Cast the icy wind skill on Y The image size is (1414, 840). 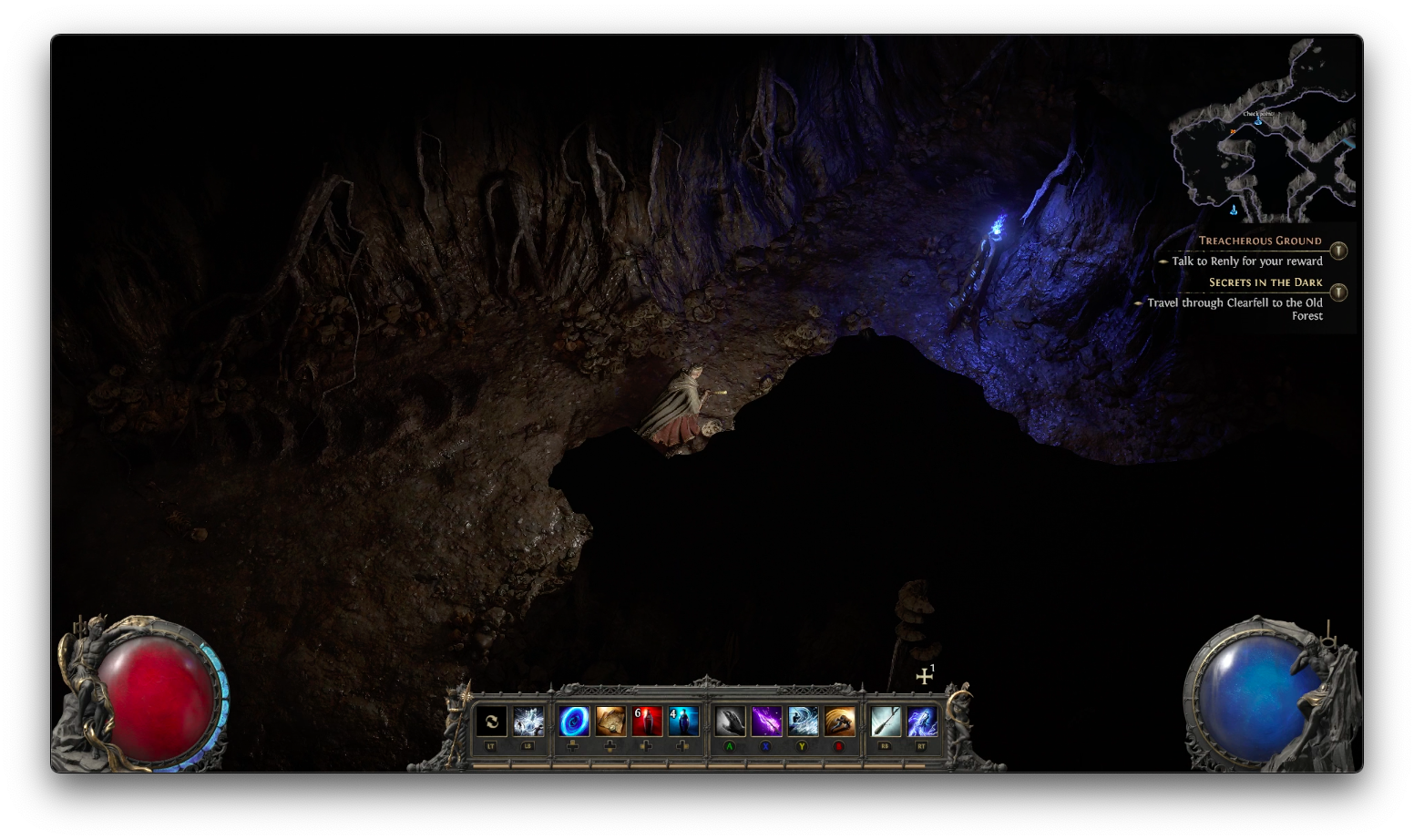pos(803,722)
